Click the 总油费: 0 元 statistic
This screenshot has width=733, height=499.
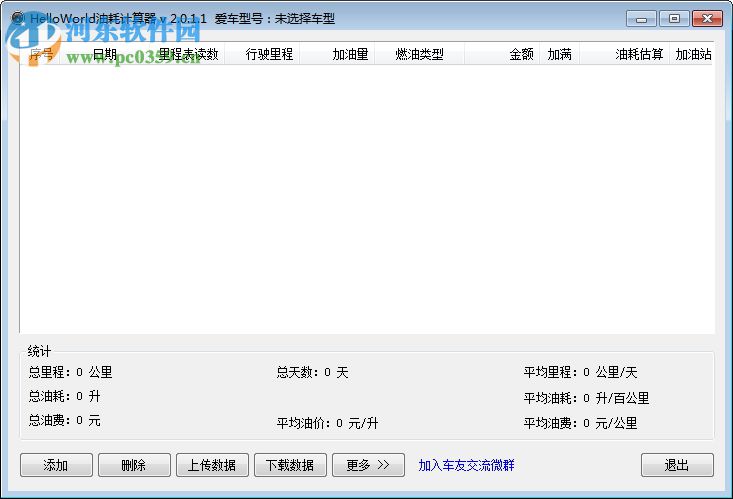coord(65,420)
